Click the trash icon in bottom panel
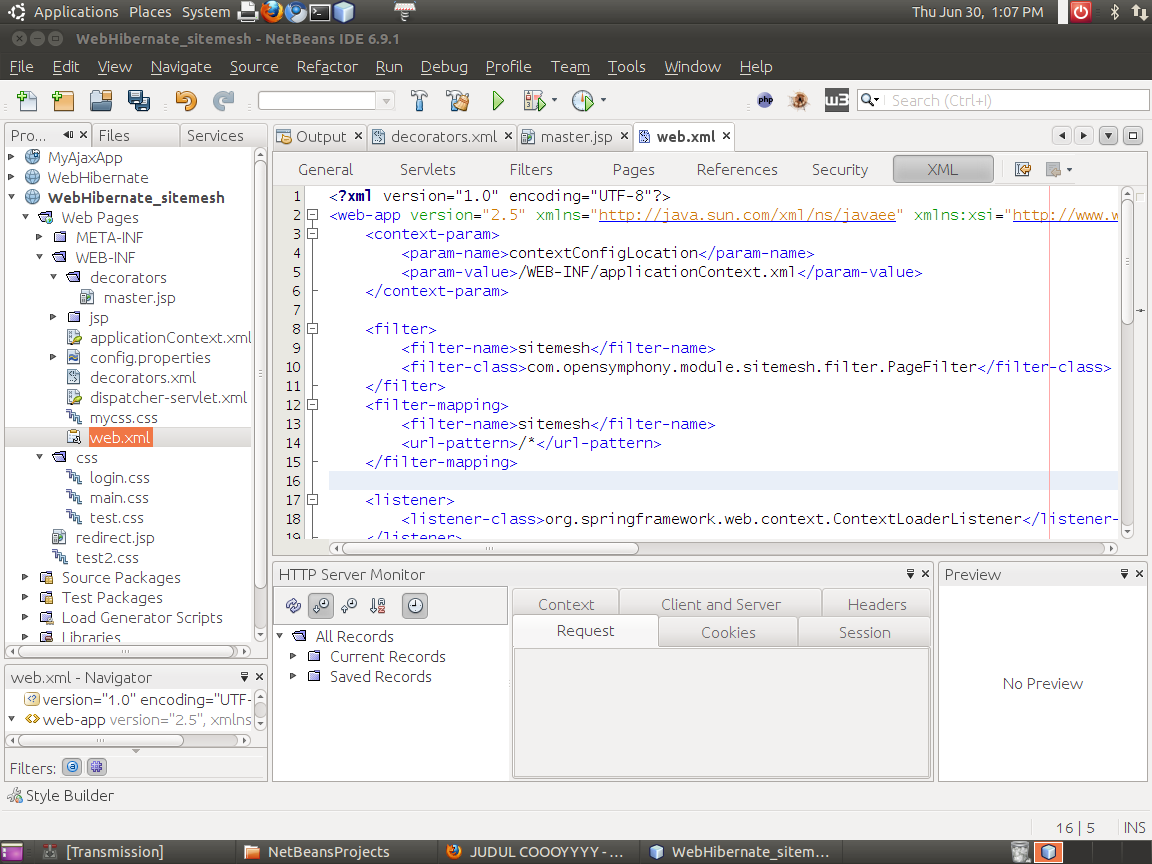 tap(1020, 852)
